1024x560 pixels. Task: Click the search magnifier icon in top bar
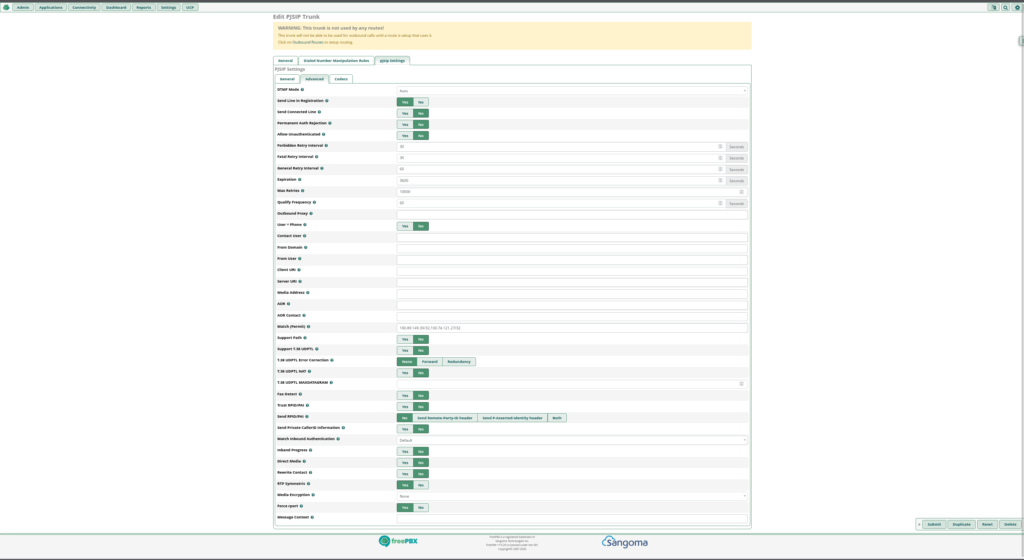(1004, 7)
